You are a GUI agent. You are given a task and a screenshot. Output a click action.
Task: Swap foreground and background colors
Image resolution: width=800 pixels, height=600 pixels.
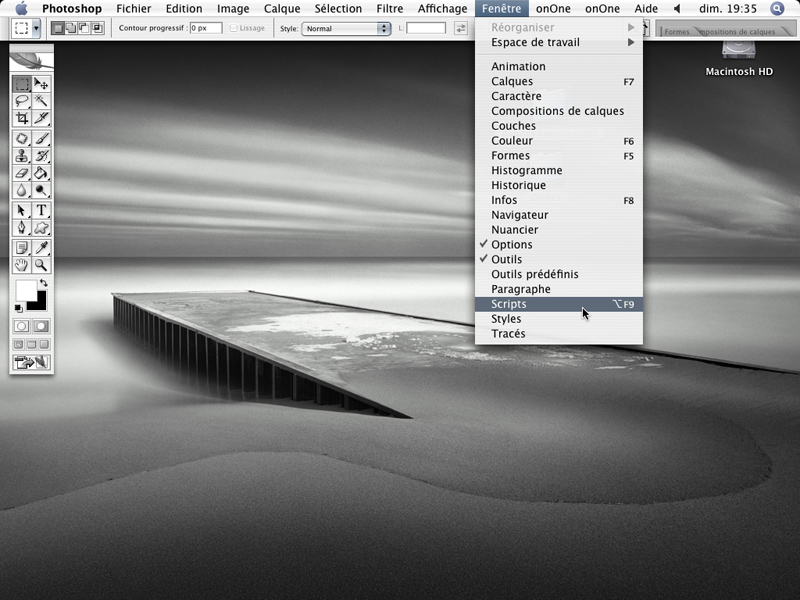(44, 283)
